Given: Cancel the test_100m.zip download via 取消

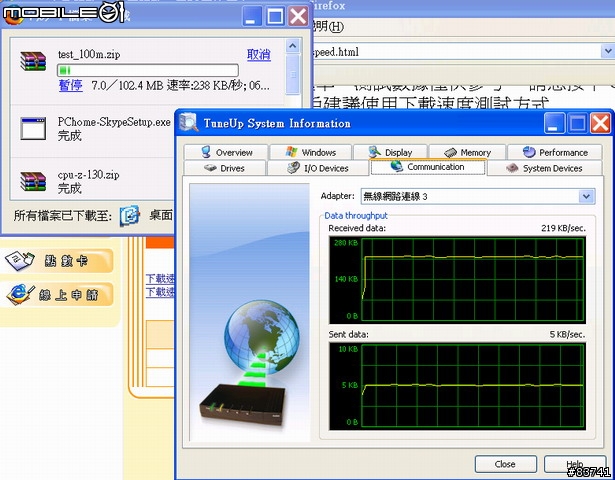Looking at the screenshot, I should (258, 54).
